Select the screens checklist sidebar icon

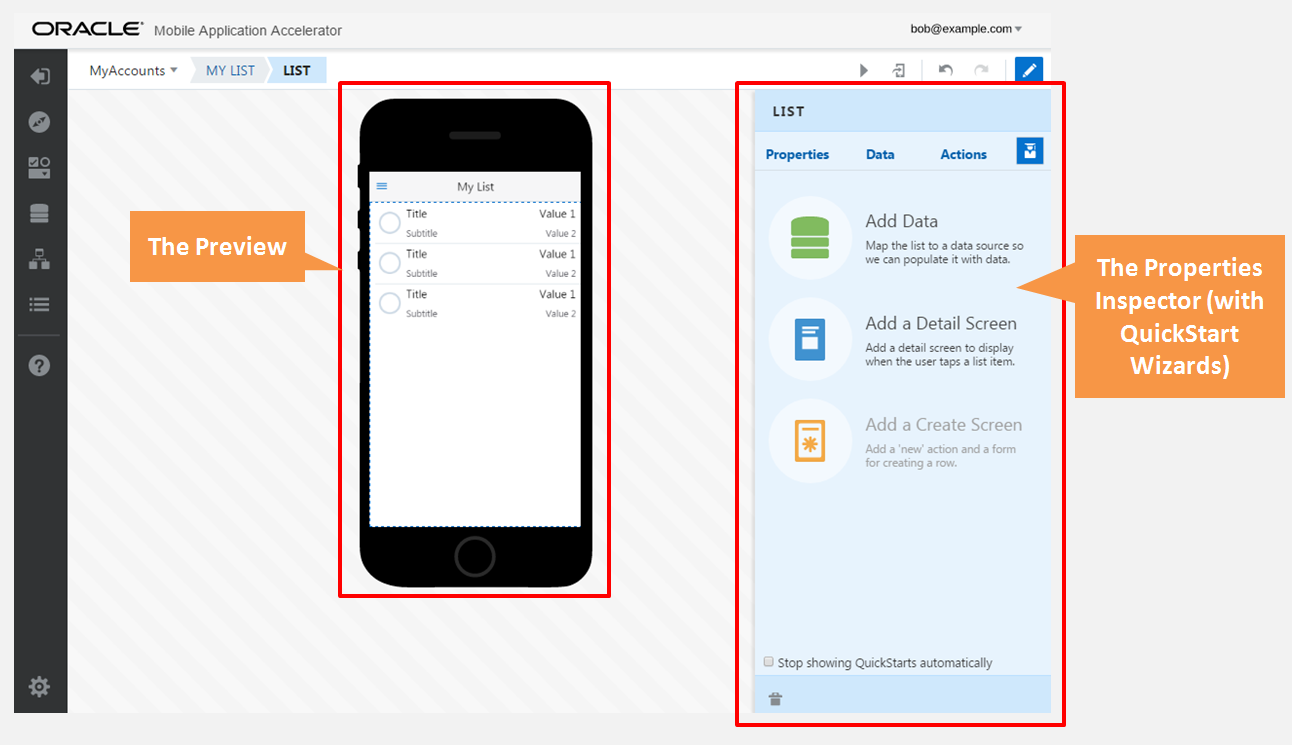pyautogui.click(x=39, y=168)
